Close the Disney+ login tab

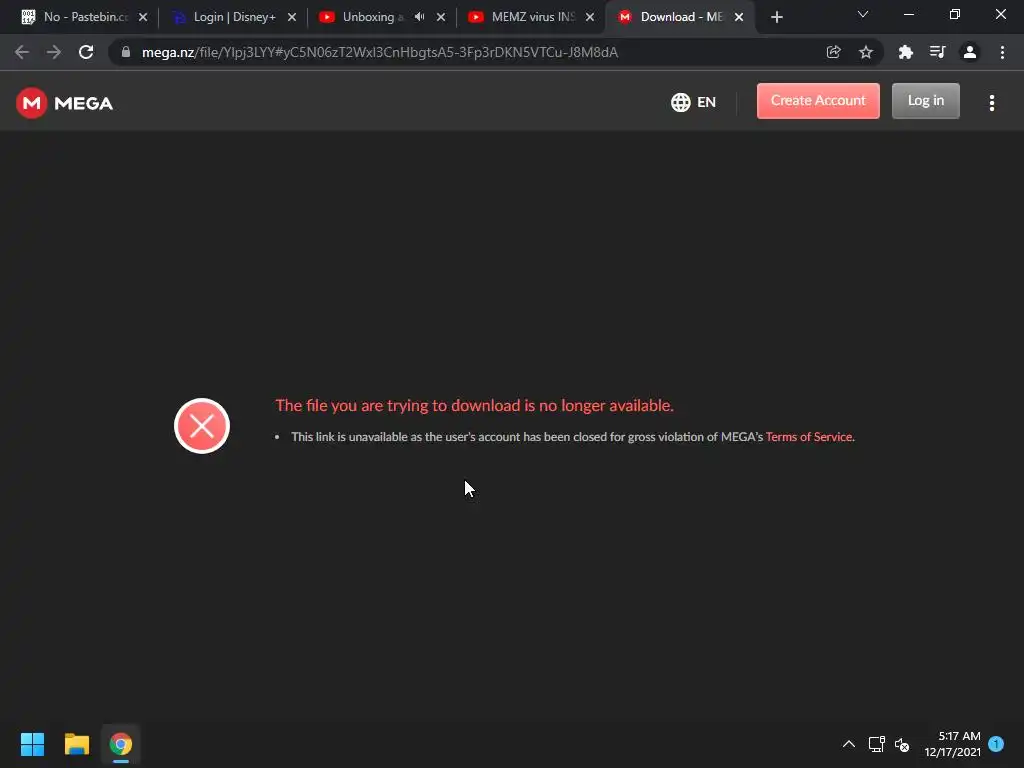(292, 17)
